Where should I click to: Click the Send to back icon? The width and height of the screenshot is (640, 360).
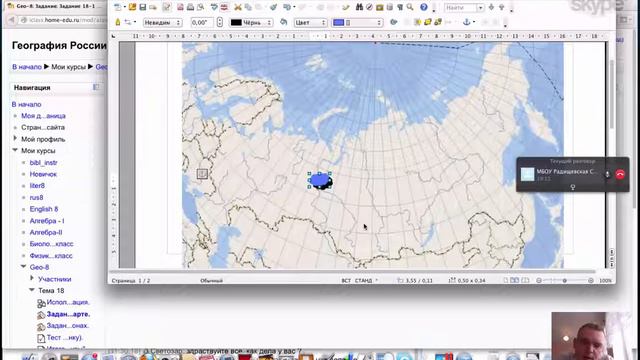coord(438,22)
